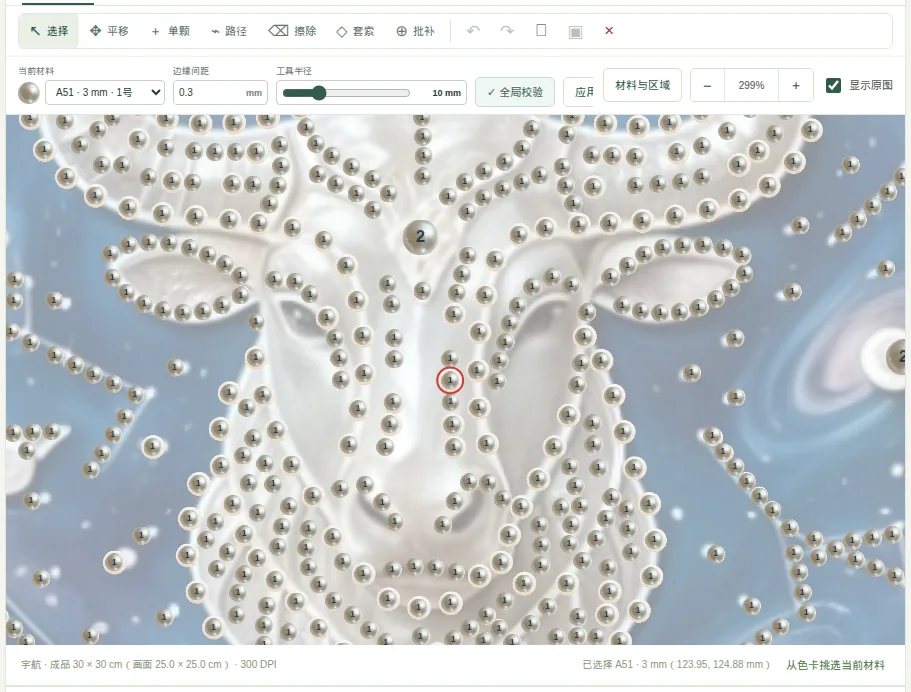Click the redo arrow icon

tap(507, 30)
